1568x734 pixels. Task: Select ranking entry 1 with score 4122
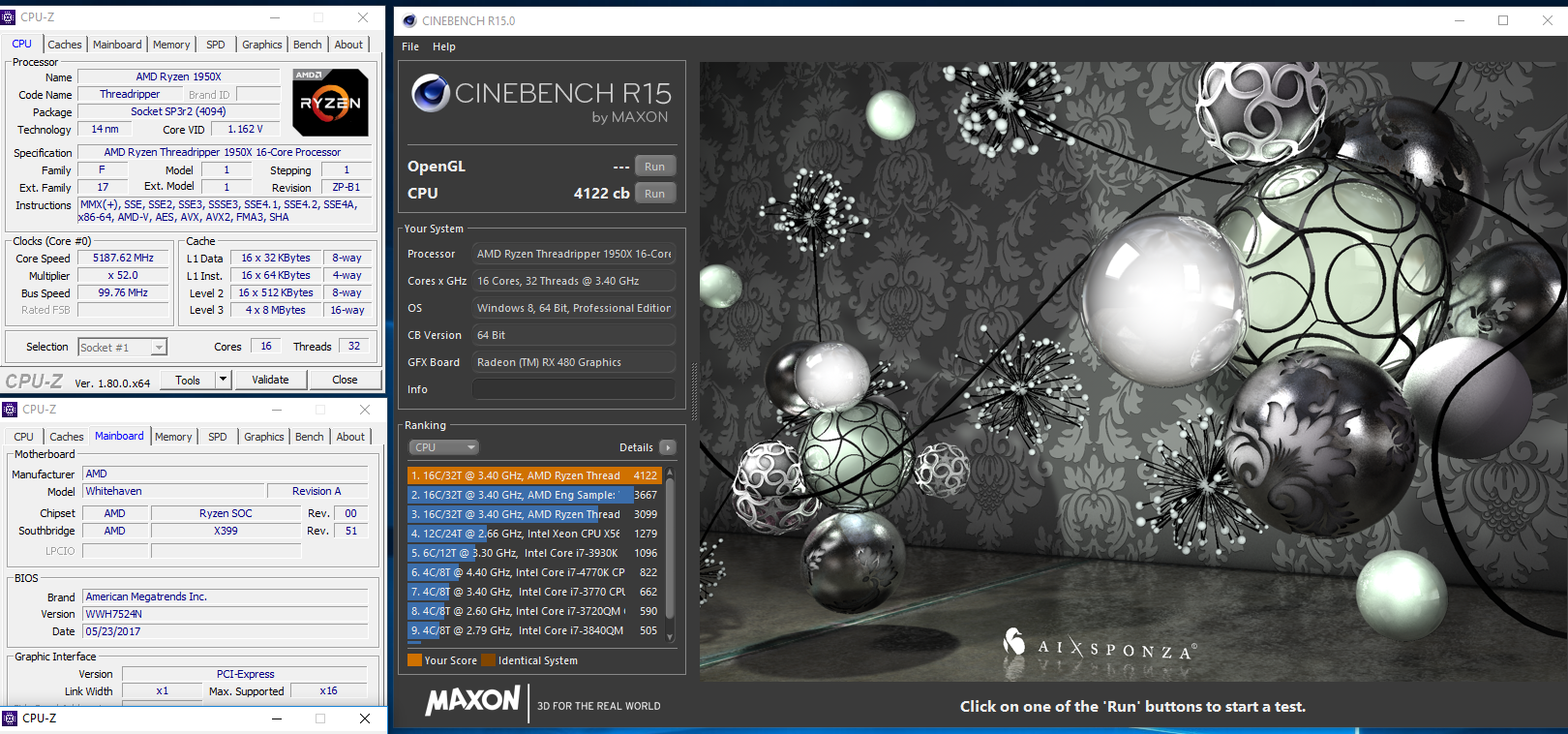[x=534, y=475]
